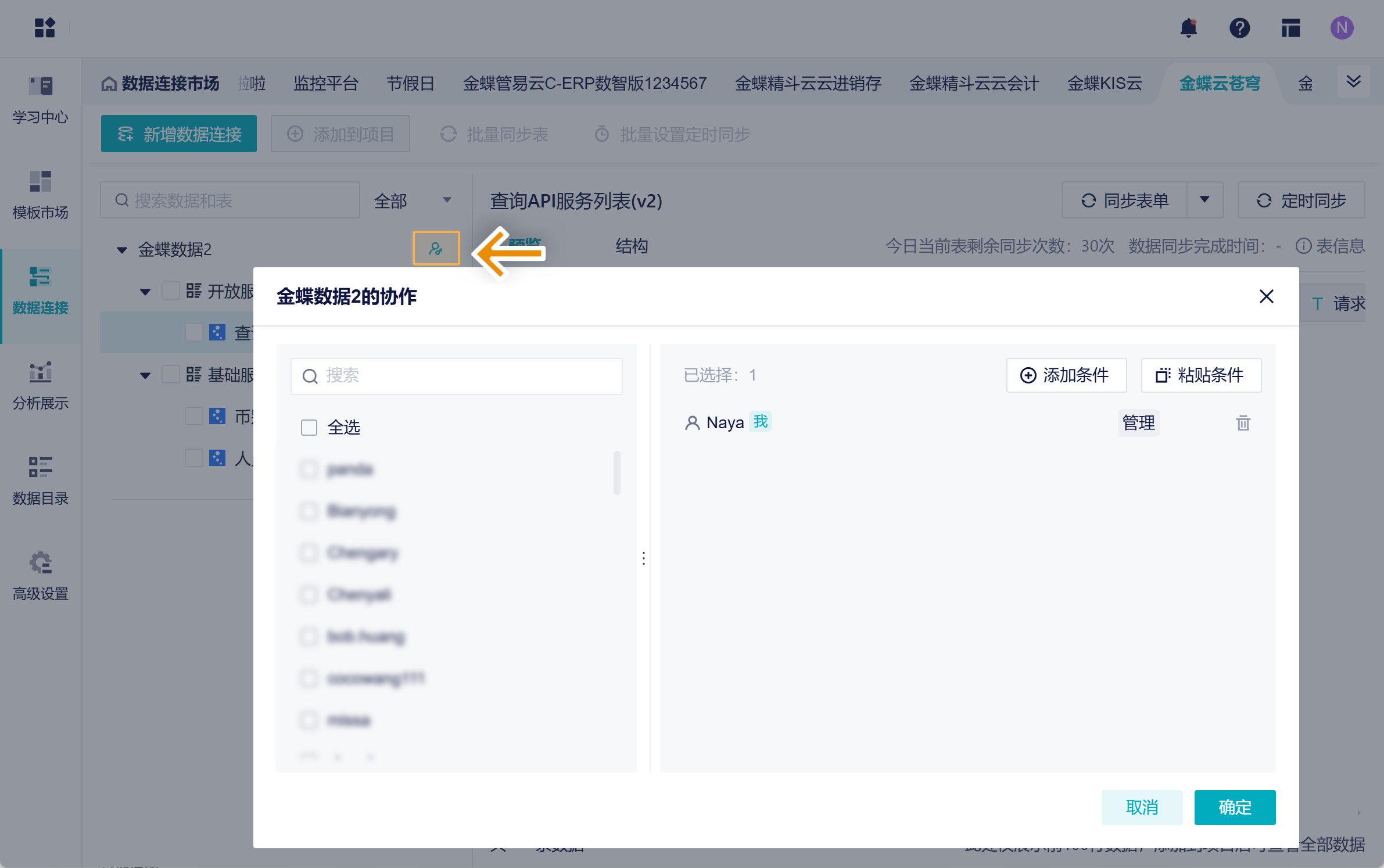1384x868 pixels.
Task: Click the notification bell icon
Action: coord(1188,27)
